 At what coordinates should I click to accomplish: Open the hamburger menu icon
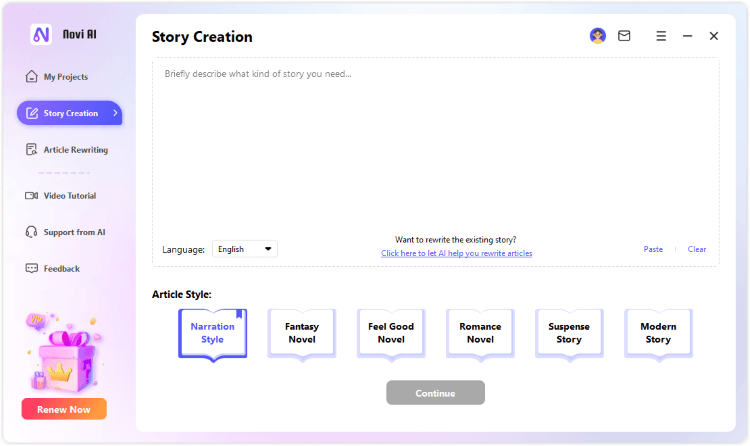661,36
